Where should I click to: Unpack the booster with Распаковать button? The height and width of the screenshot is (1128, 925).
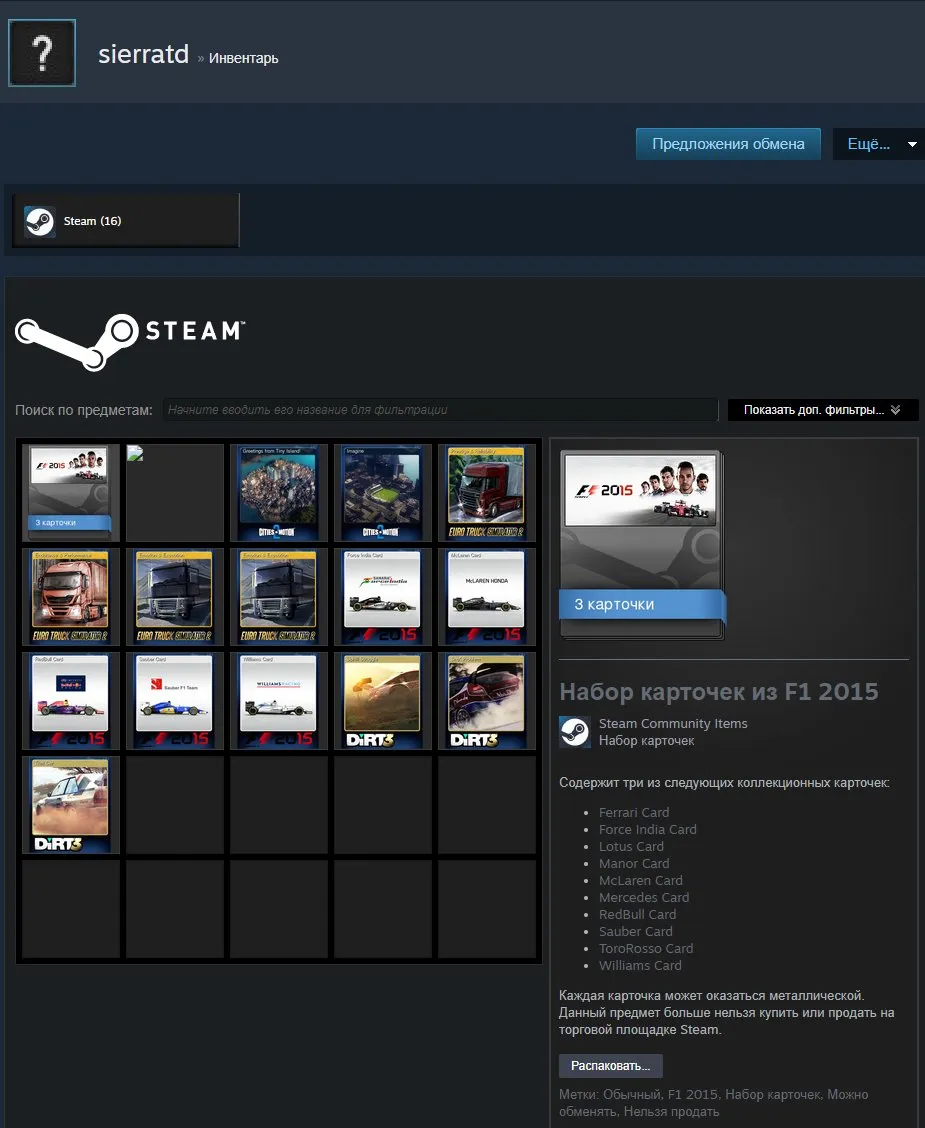[x=611, y=1066]
